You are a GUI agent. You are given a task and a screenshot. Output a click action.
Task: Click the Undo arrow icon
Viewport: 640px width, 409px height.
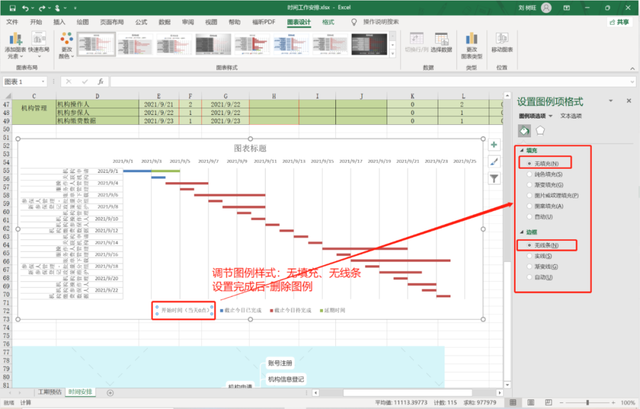pos(26,8)
